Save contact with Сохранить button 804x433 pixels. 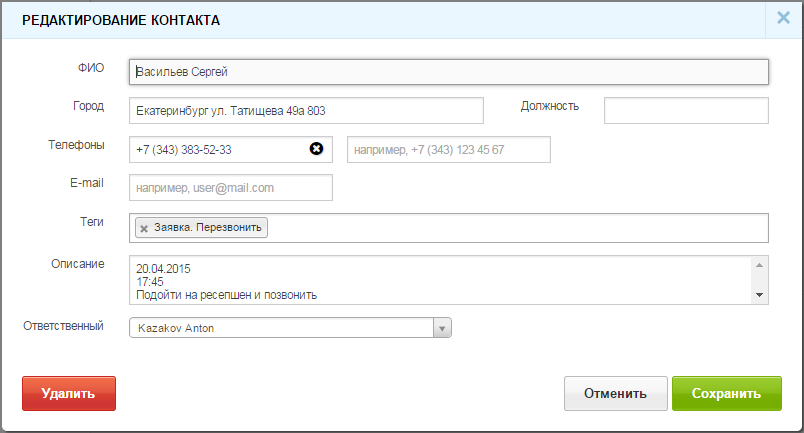point(727,393)
